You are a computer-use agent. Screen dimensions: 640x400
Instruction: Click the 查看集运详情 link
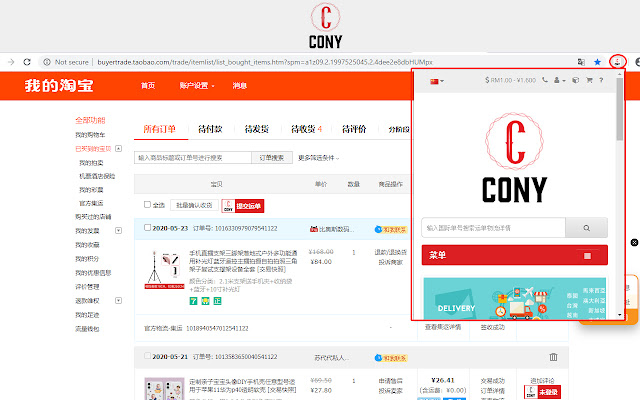pos(443,327)
